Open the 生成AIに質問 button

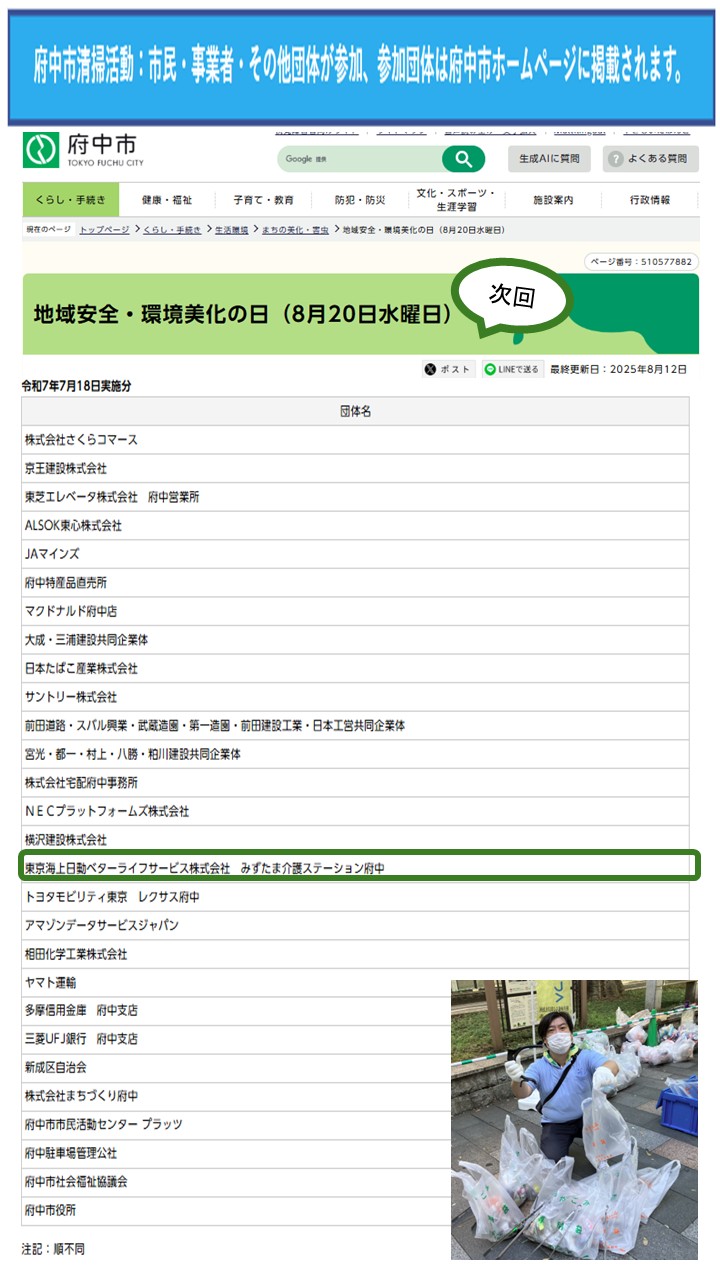click(x=549, y=159)
